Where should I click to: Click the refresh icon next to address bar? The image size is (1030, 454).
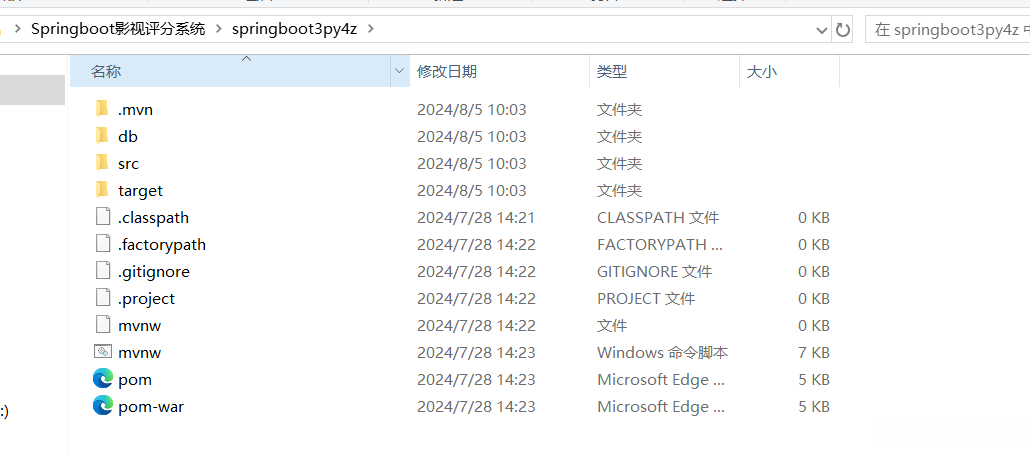tap(843, 29)
